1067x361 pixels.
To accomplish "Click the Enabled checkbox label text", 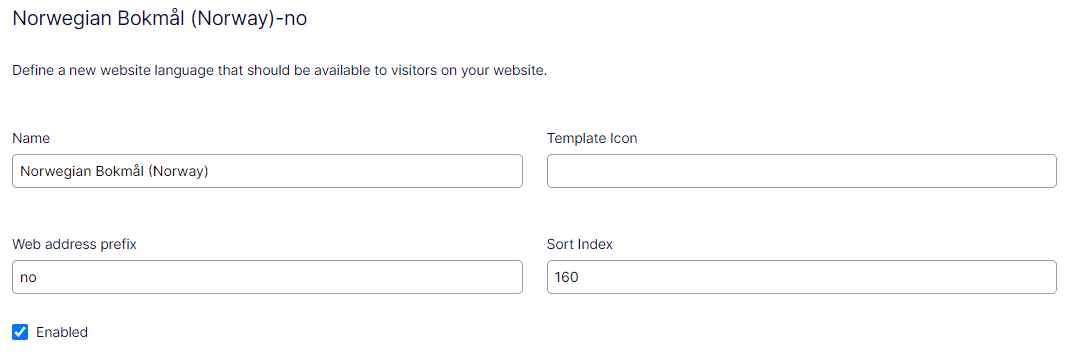I will click(x=62, y=332).
